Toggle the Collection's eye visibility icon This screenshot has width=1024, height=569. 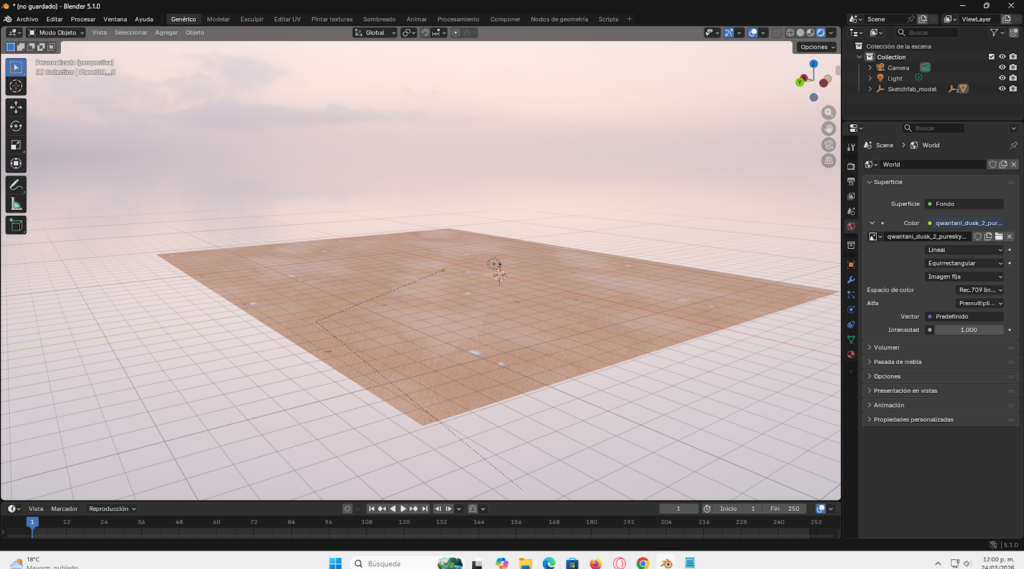1002,57
